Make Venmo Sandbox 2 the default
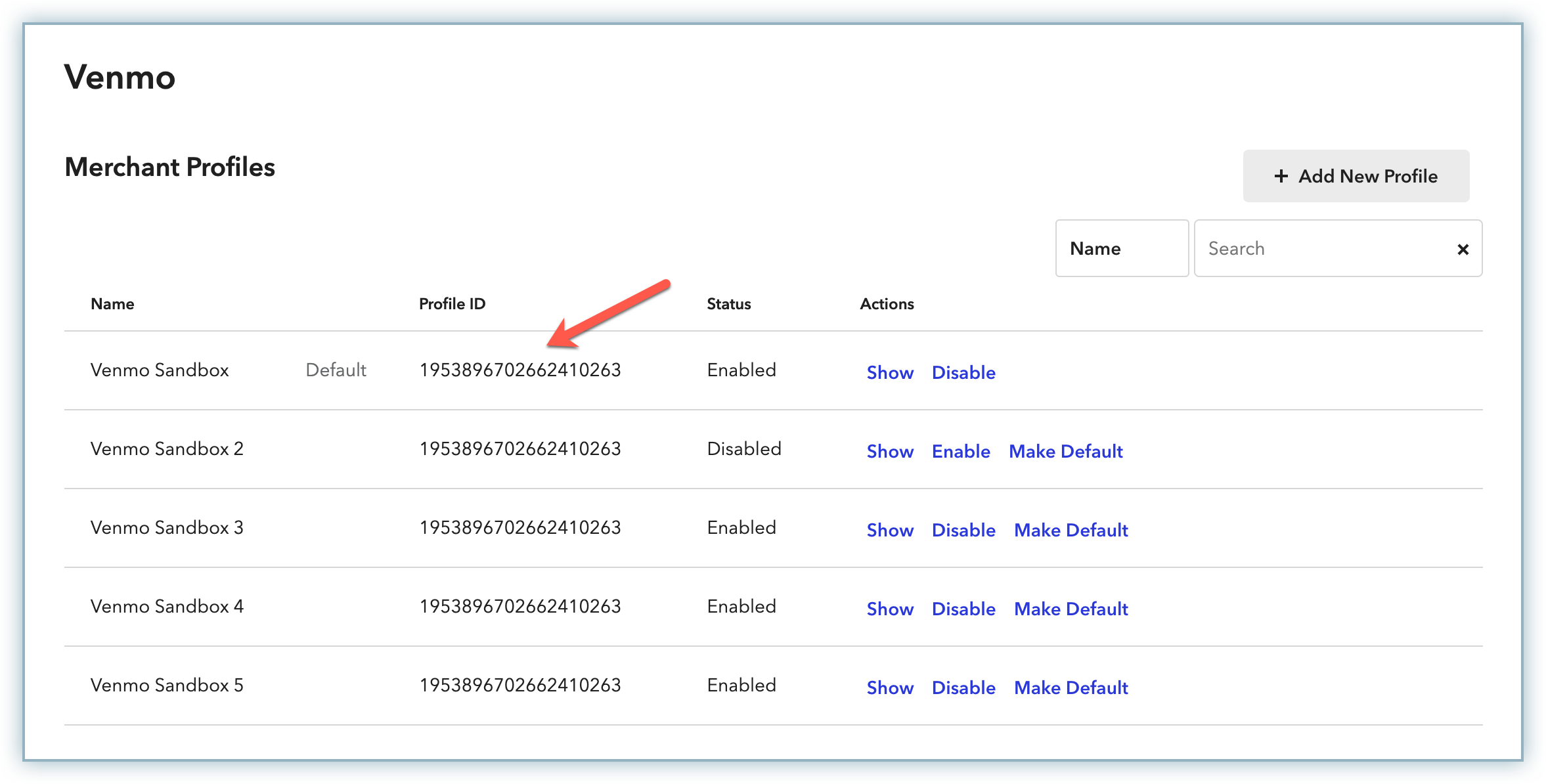Image resolution: width=1546 pixels, height=784 pixels. 1065,451
